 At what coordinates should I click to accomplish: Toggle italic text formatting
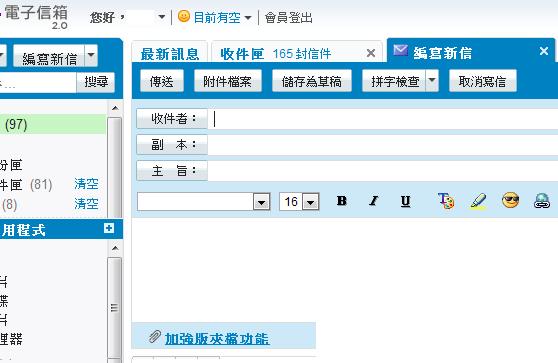pyautogui.click(x=373, y=201)
